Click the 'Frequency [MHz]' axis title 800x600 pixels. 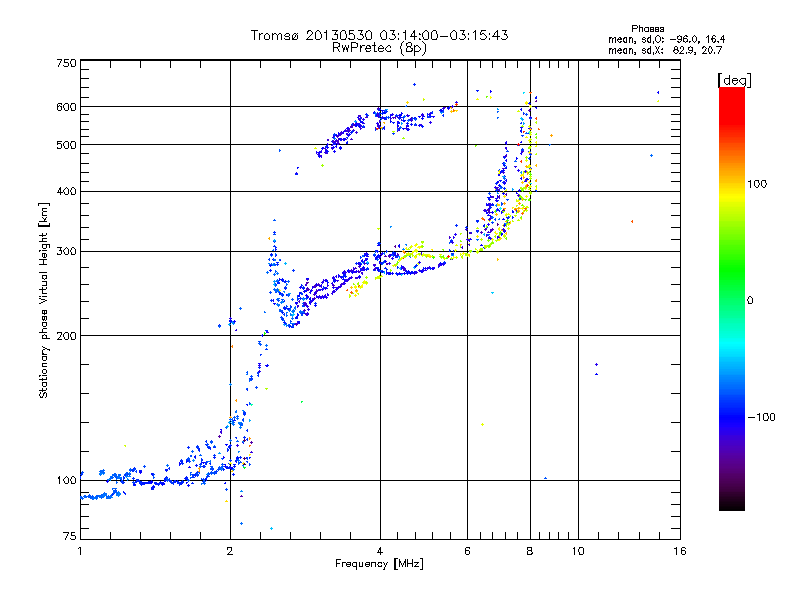379,564
